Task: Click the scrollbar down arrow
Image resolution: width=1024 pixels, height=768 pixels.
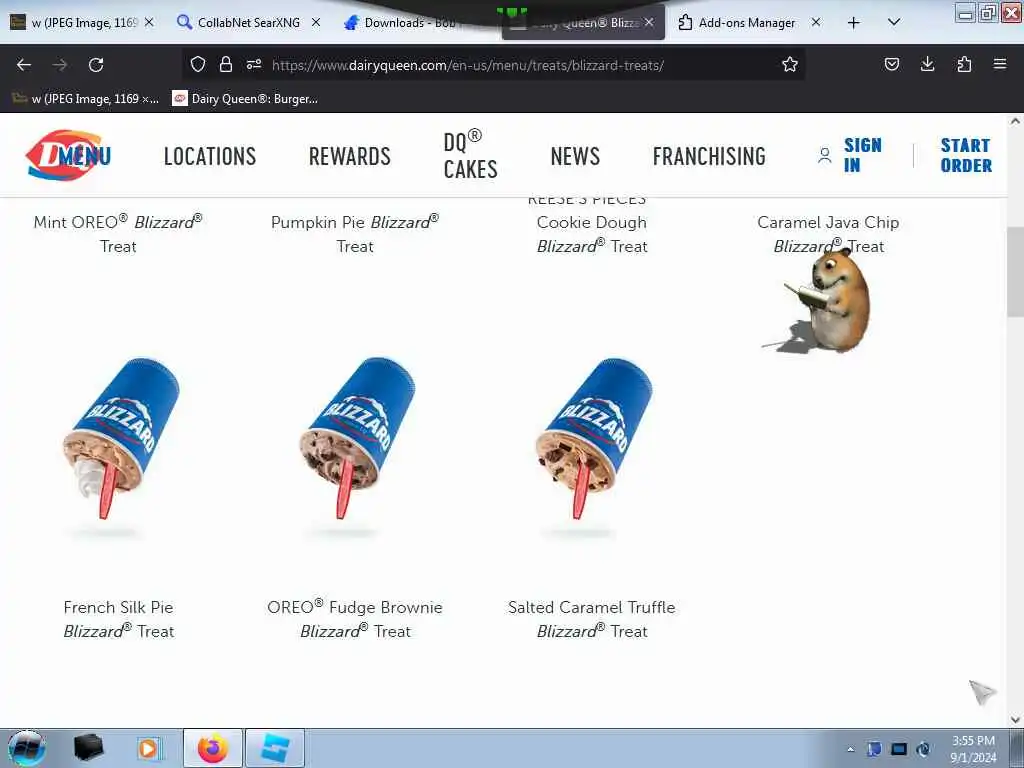Action: point(1015,720)
